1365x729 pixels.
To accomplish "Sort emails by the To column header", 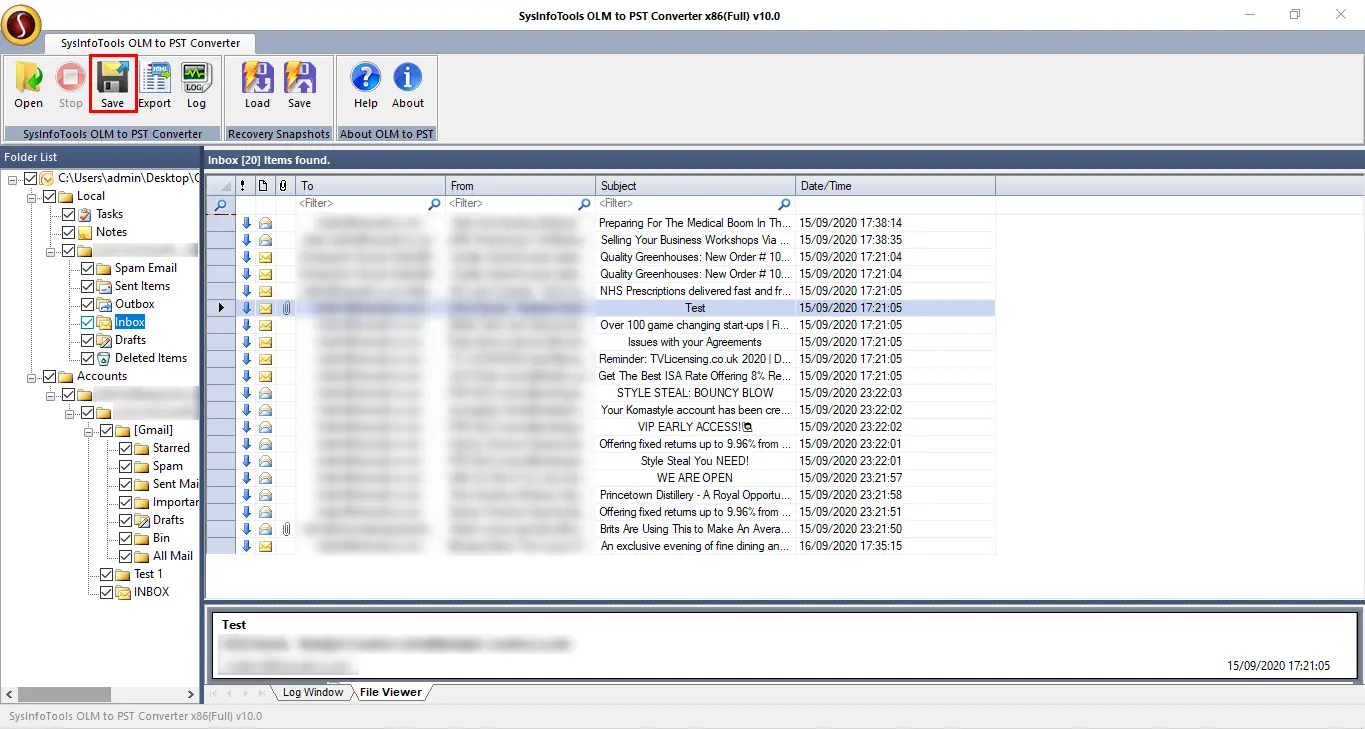I will pyautogui.click(x=371, y=186).
